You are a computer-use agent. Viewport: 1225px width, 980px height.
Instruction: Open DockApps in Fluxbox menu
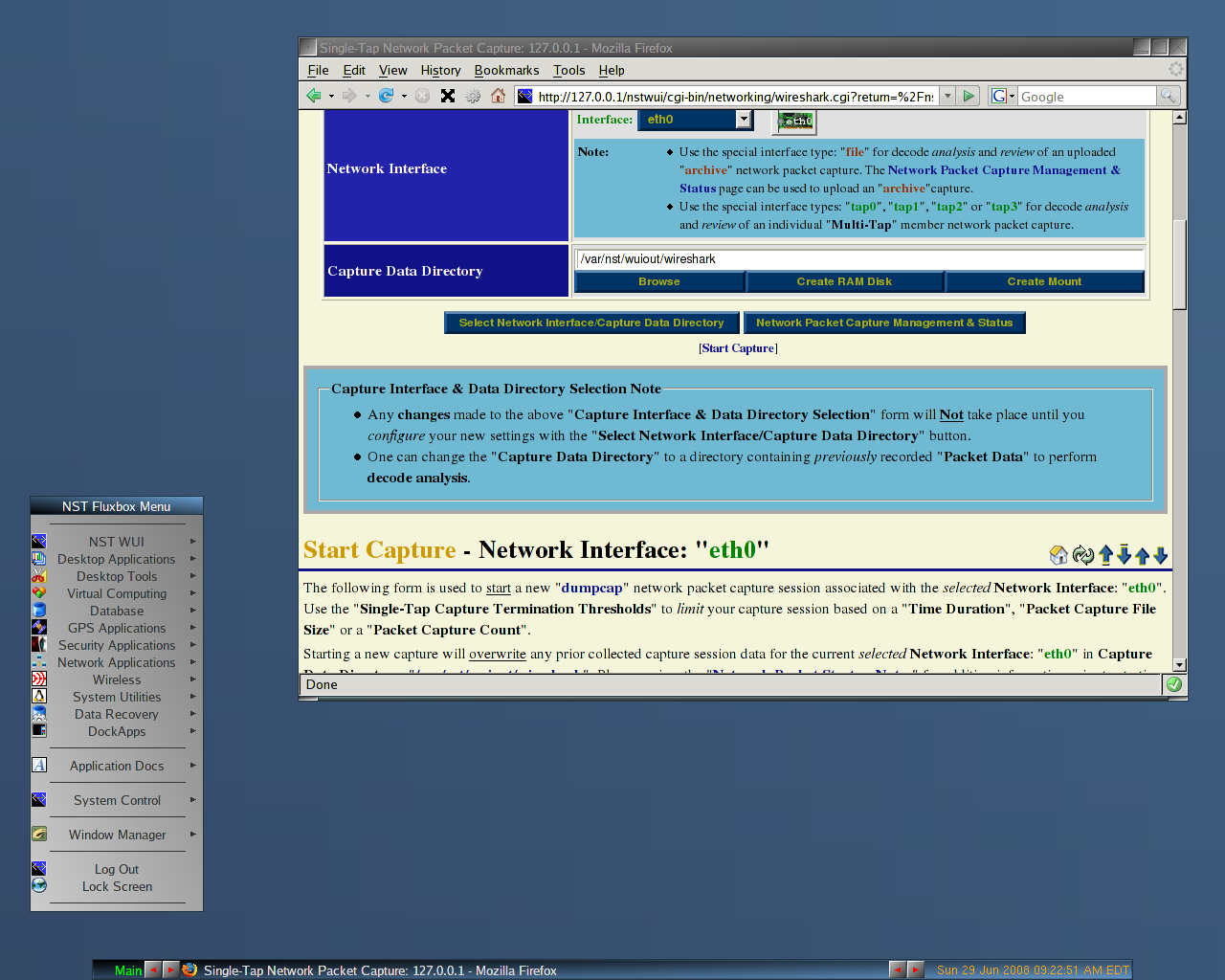pyautogui.click(x=117, y=731)
